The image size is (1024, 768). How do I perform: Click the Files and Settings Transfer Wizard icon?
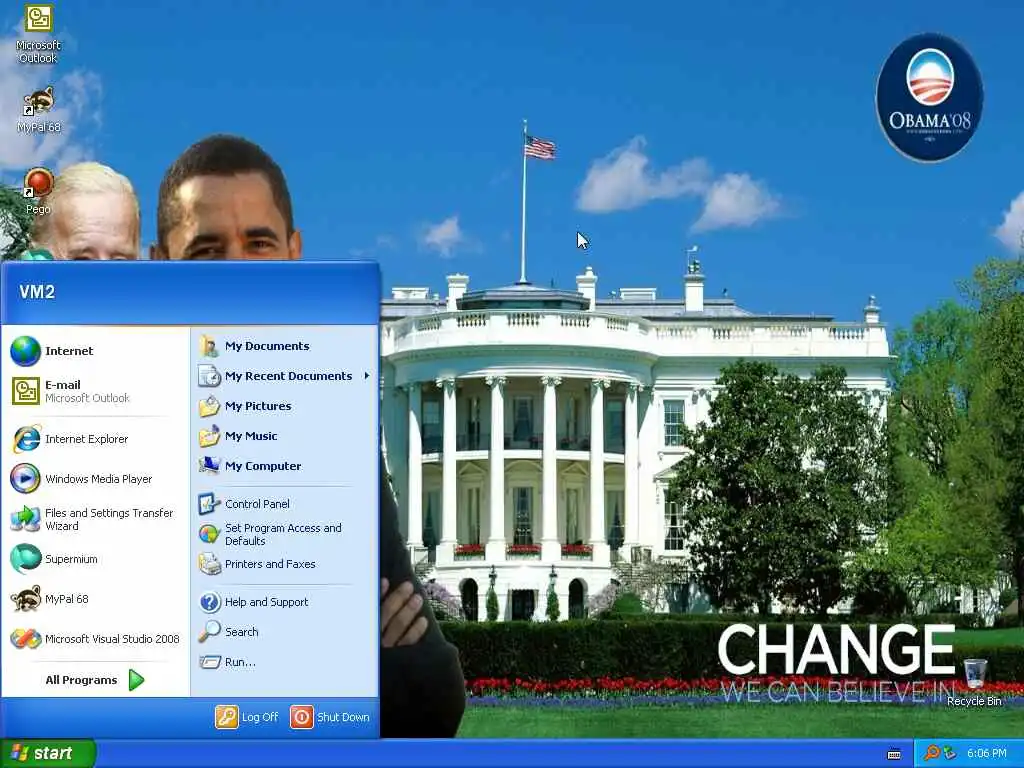(x=25, y=519)
